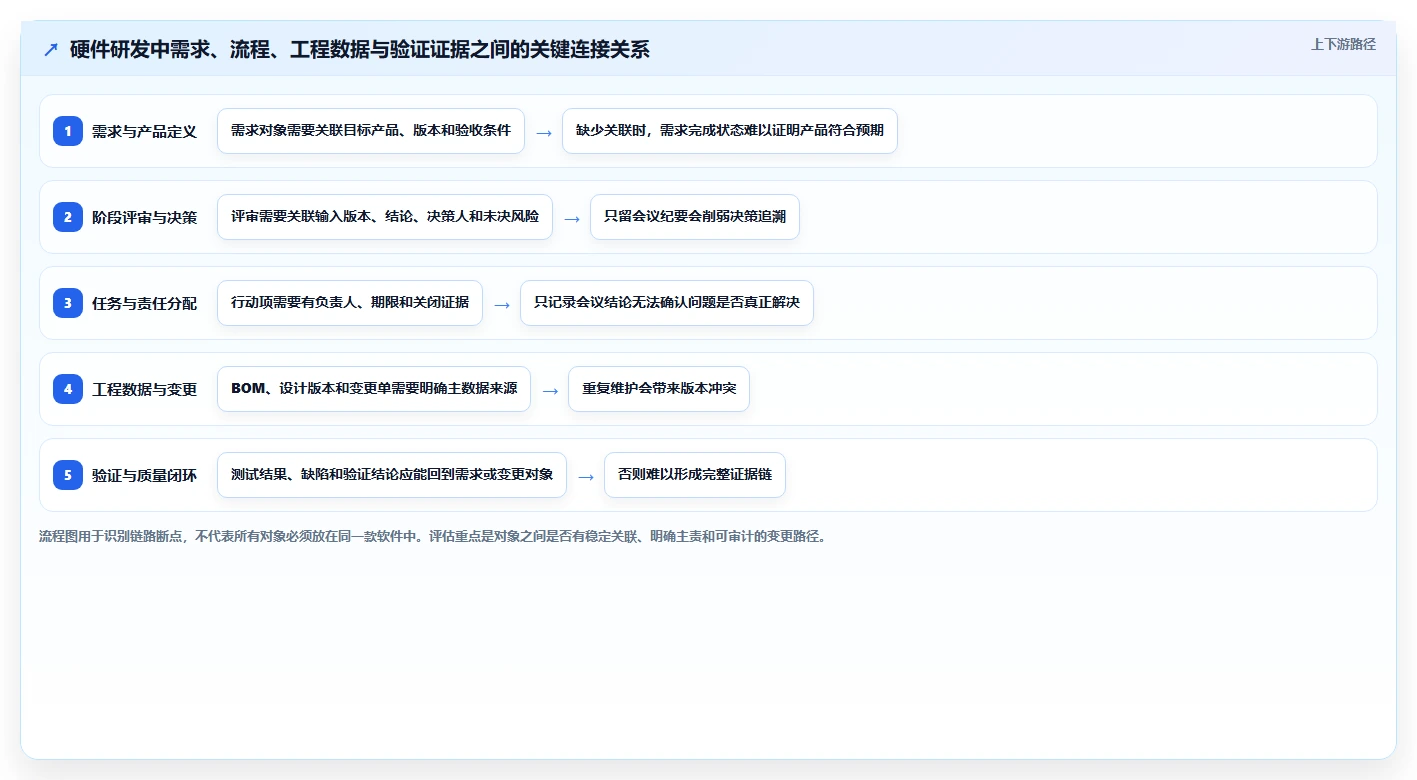
Task: Select the 行动项需要有负责人 box
Action: click(x=350, y=303)
